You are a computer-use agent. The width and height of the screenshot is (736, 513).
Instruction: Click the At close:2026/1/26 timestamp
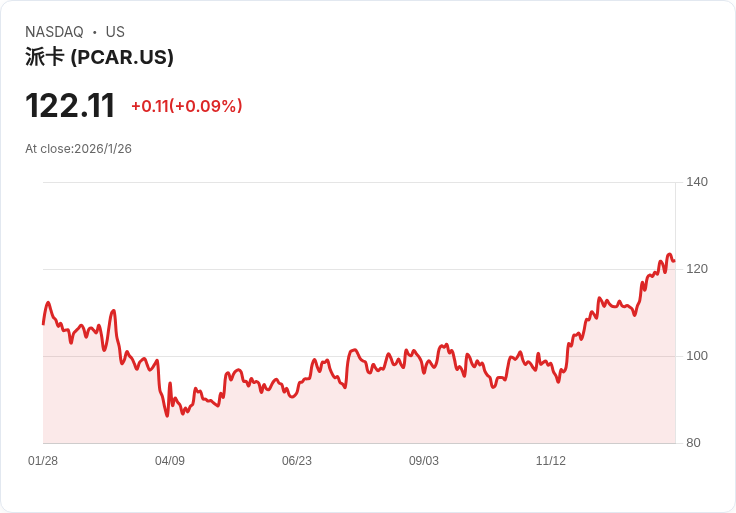[x=78, y=149]
